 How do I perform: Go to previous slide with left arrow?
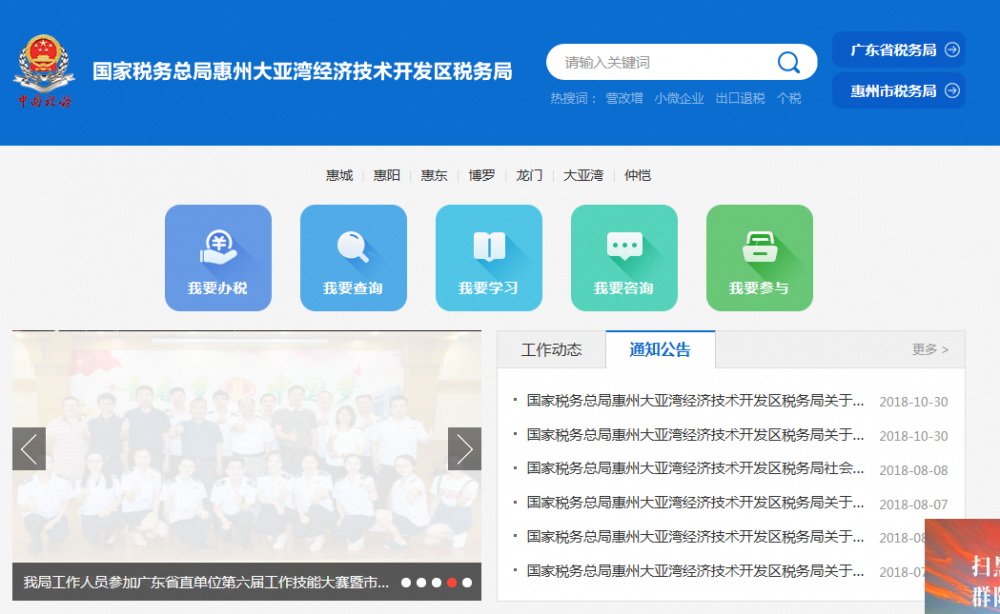29,449
